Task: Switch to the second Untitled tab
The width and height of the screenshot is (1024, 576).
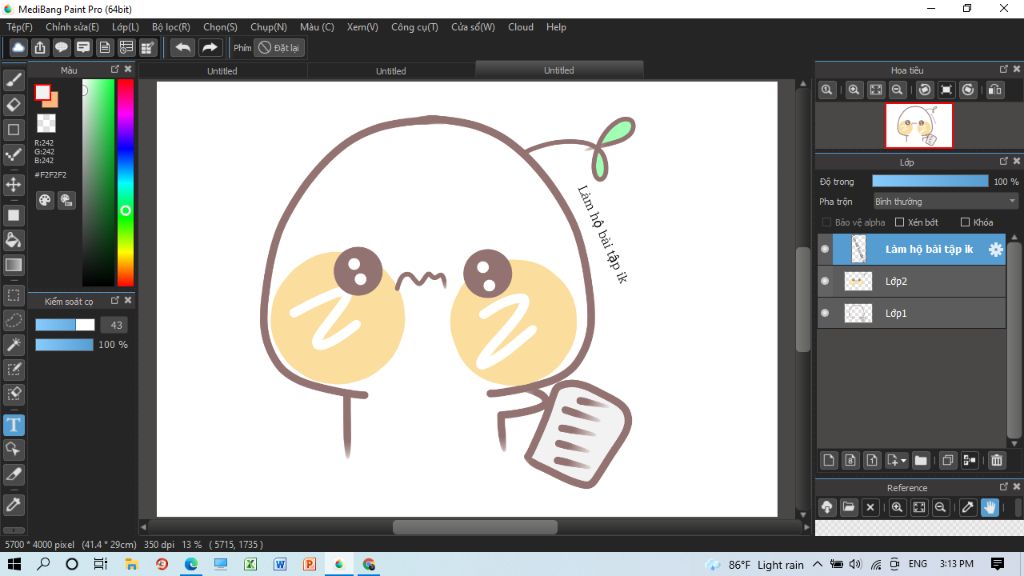Action: pos(391,71)
